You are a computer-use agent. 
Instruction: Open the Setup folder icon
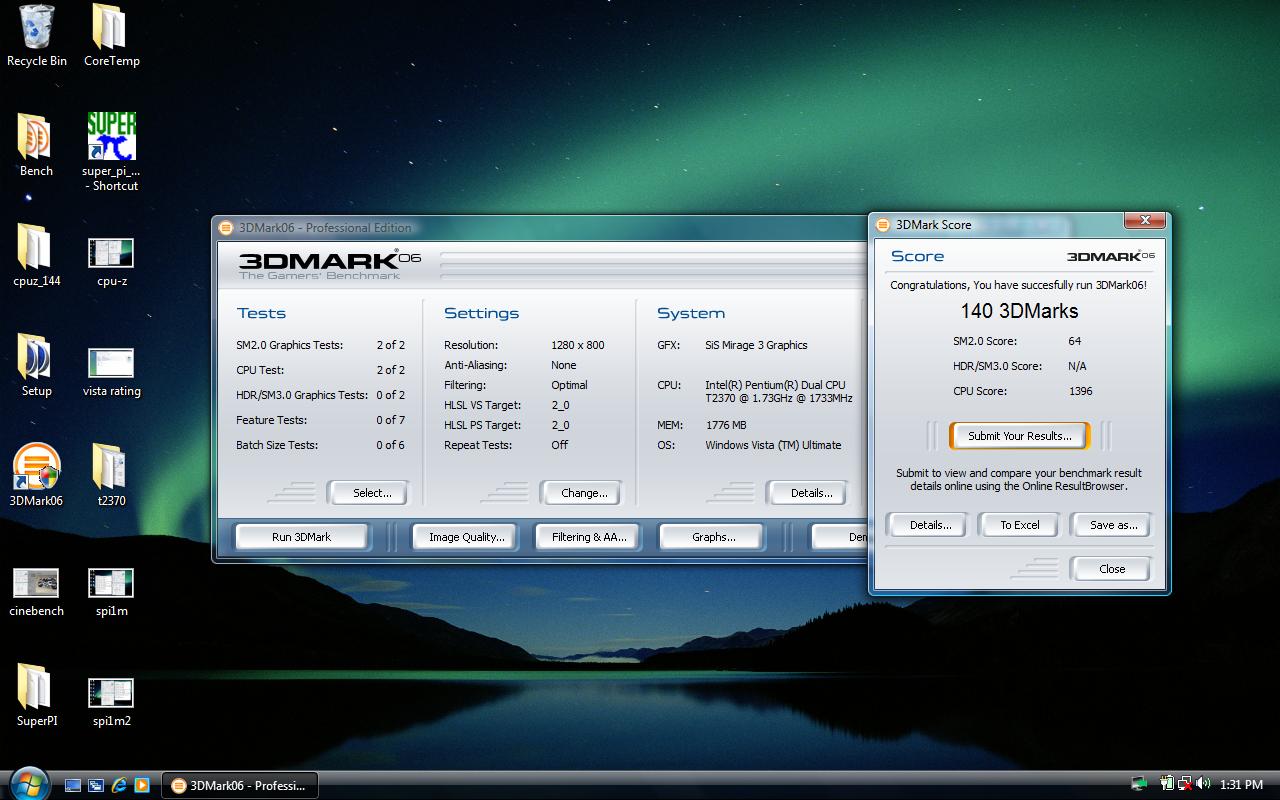pyautogui.click(x=36, y=357)
